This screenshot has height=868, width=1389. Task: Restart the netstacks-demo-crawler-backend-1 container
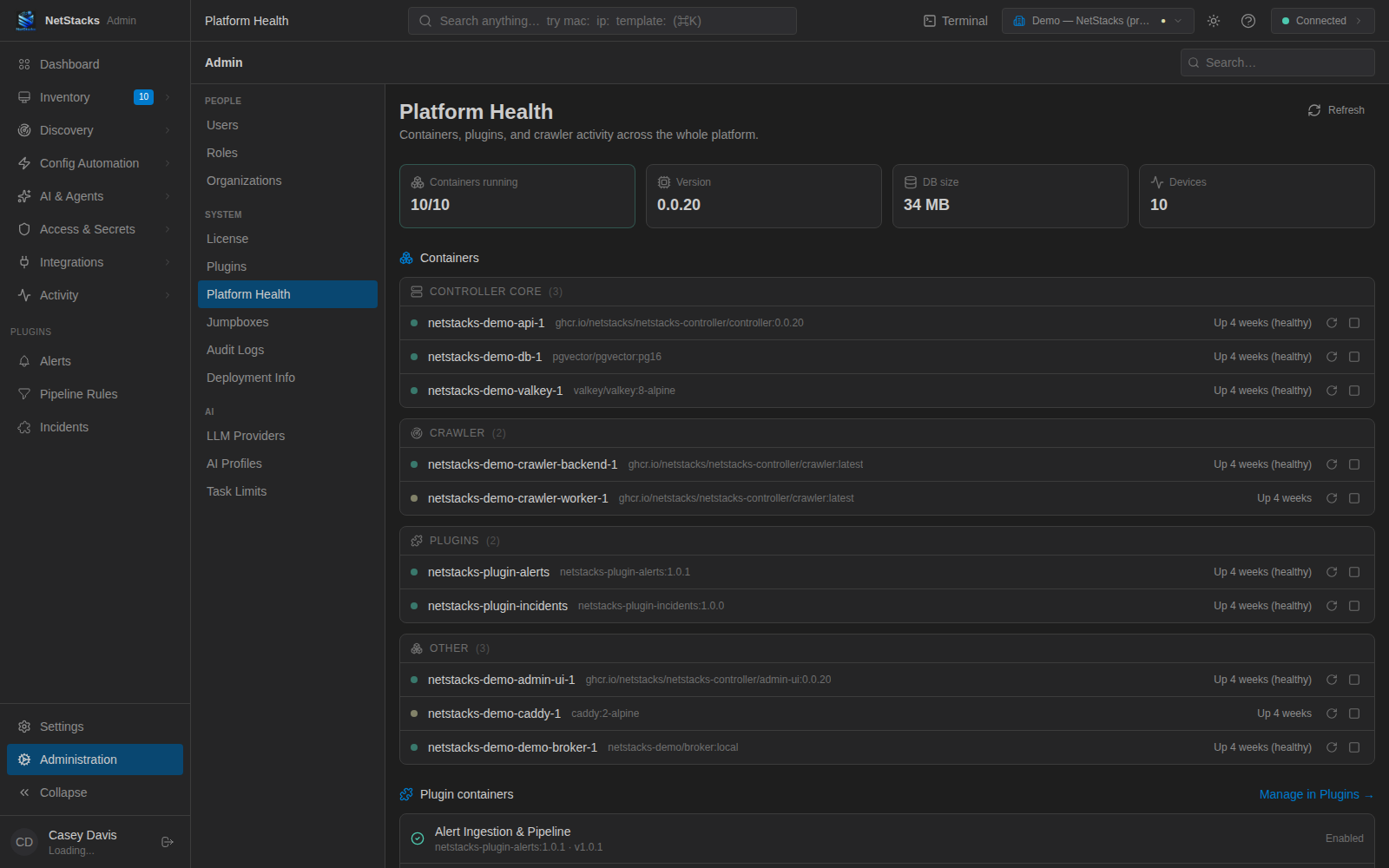(x=1332, y=464)
